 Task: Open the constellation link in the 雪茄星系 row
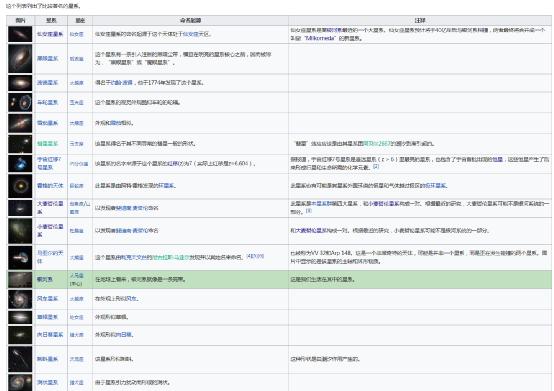tap(76, 123)
